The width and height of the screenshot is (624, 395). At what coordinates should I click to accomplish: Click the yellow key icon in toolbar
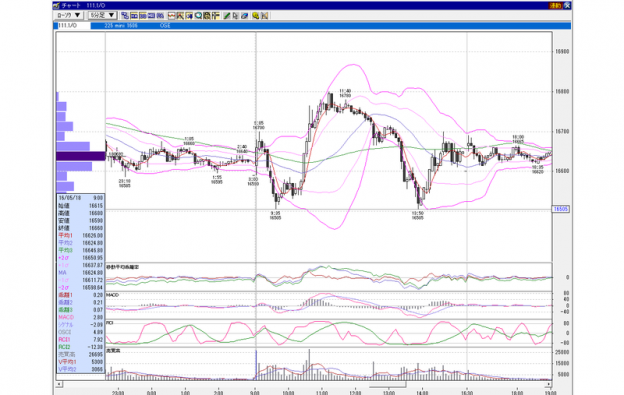255,16
